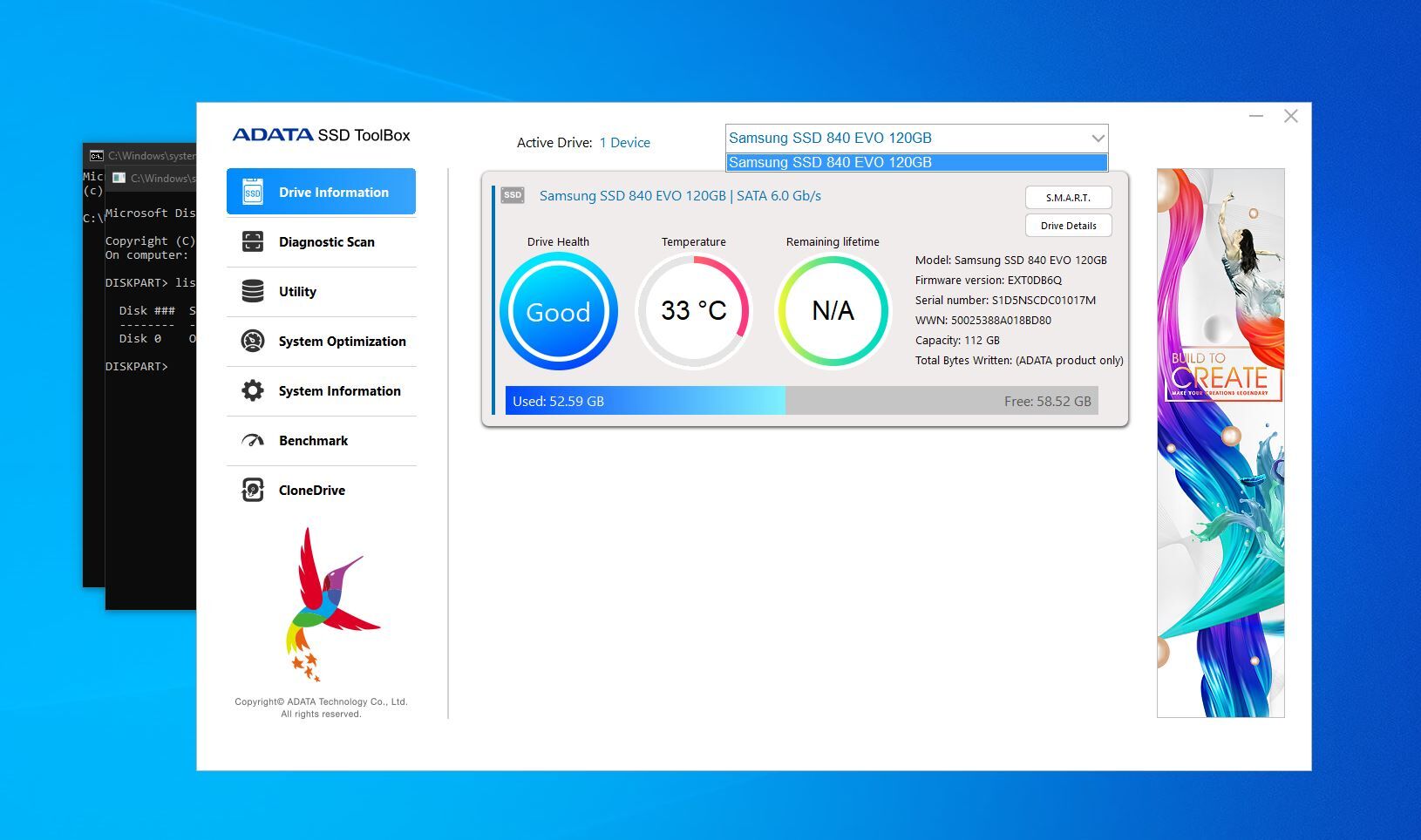Open the System Information page
The height and width of the screenshot is (840, 1421).
tap(321, 391)
